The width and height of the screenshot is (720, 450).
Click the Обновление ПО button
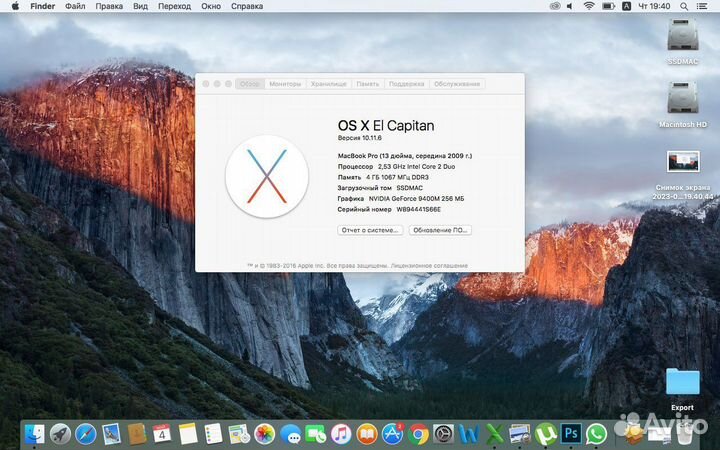pyautogui.click(x=440, y=230)
